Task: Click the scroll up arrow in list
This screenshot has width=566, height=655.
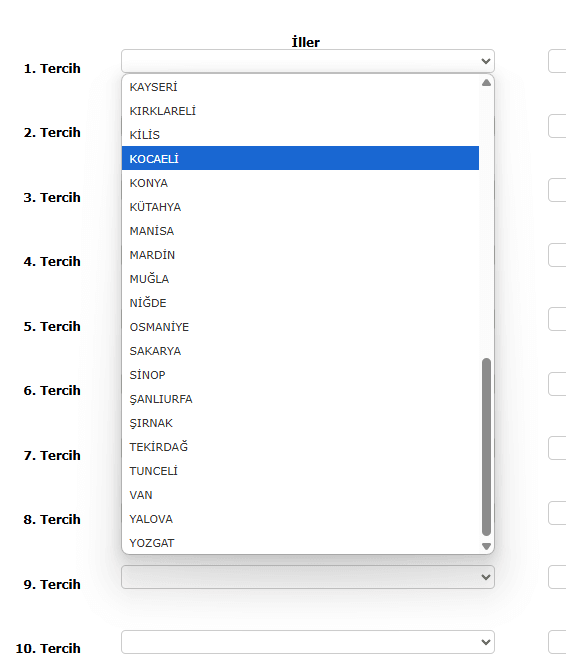Action: [x=486, y=83]
